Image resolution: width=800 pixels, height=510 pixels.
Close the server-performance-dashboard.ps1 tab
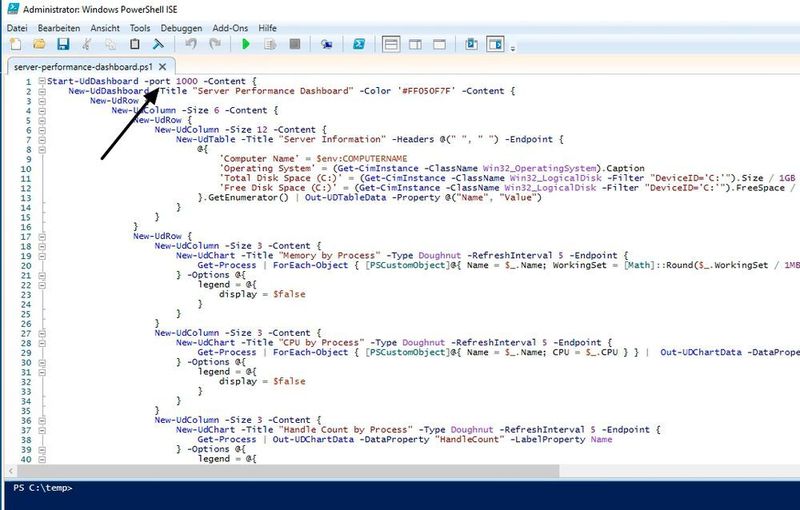pyautogui.click(x=162, y=67)
